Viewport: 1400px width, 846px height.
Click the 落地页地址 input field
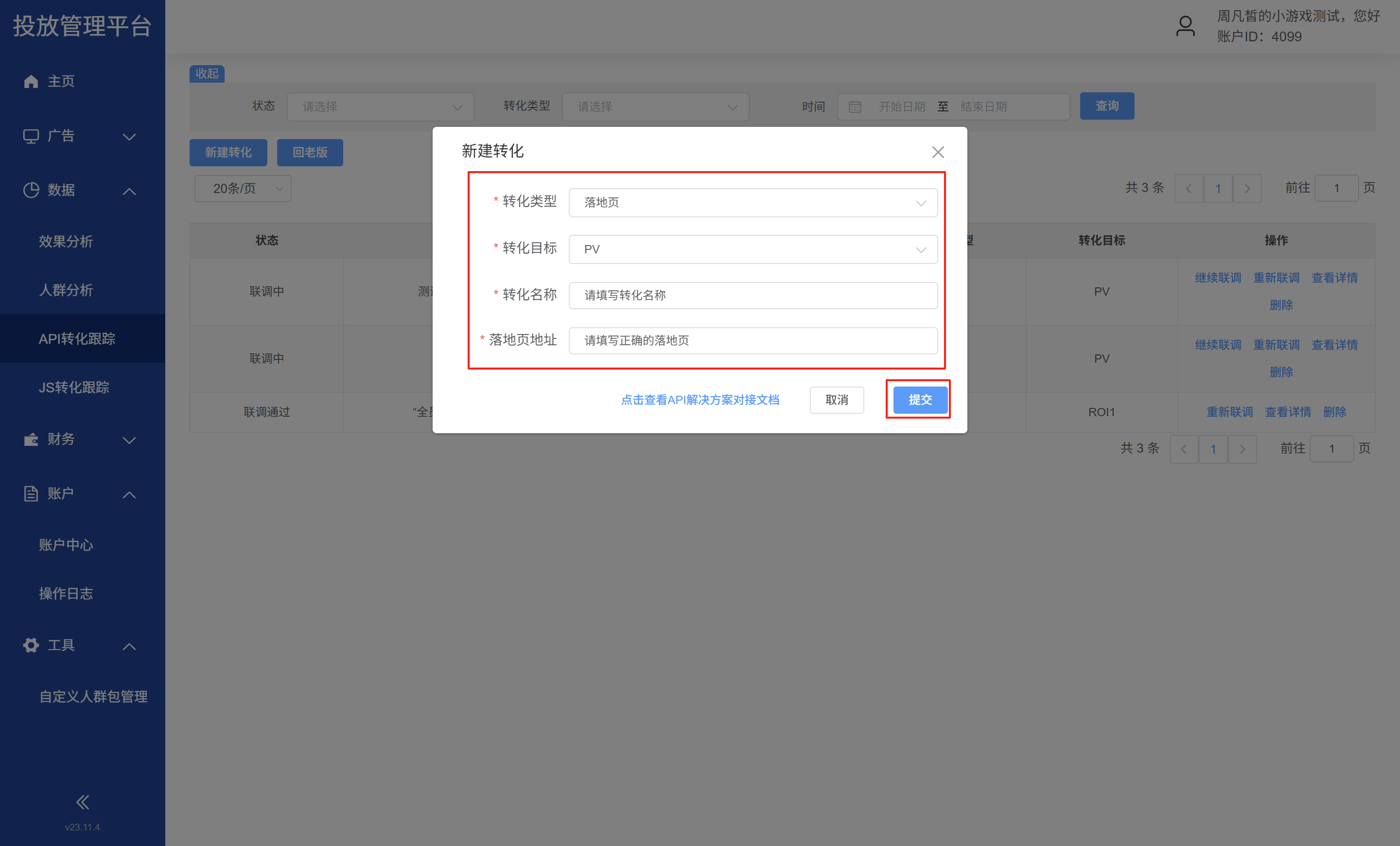click(752, 340)
